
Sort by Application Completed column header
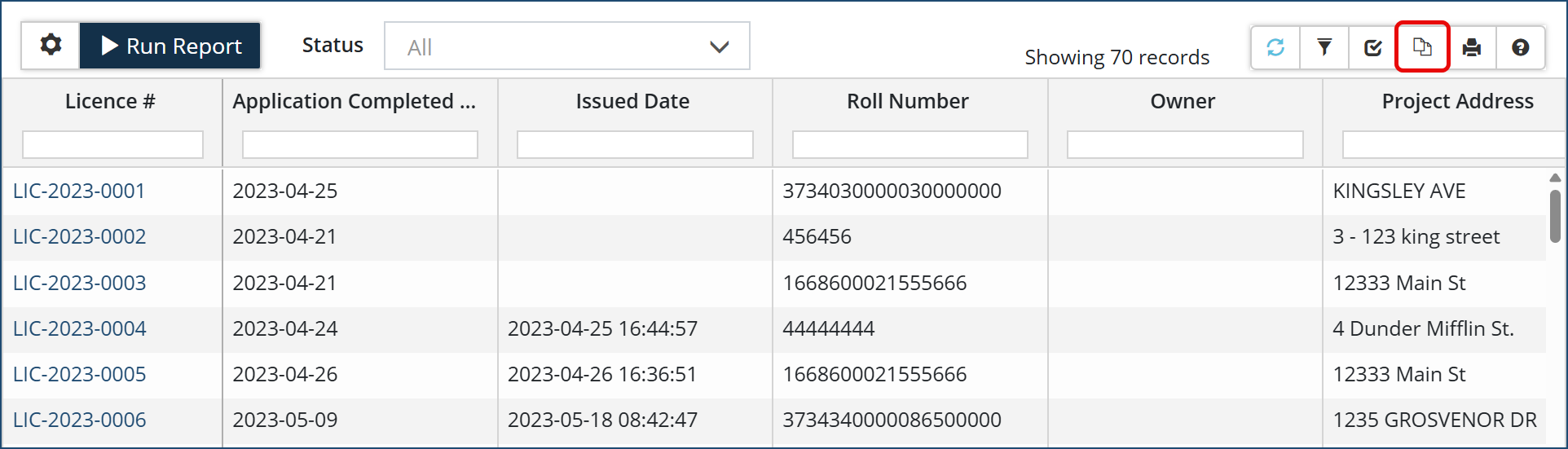click(x=354, y=101)
